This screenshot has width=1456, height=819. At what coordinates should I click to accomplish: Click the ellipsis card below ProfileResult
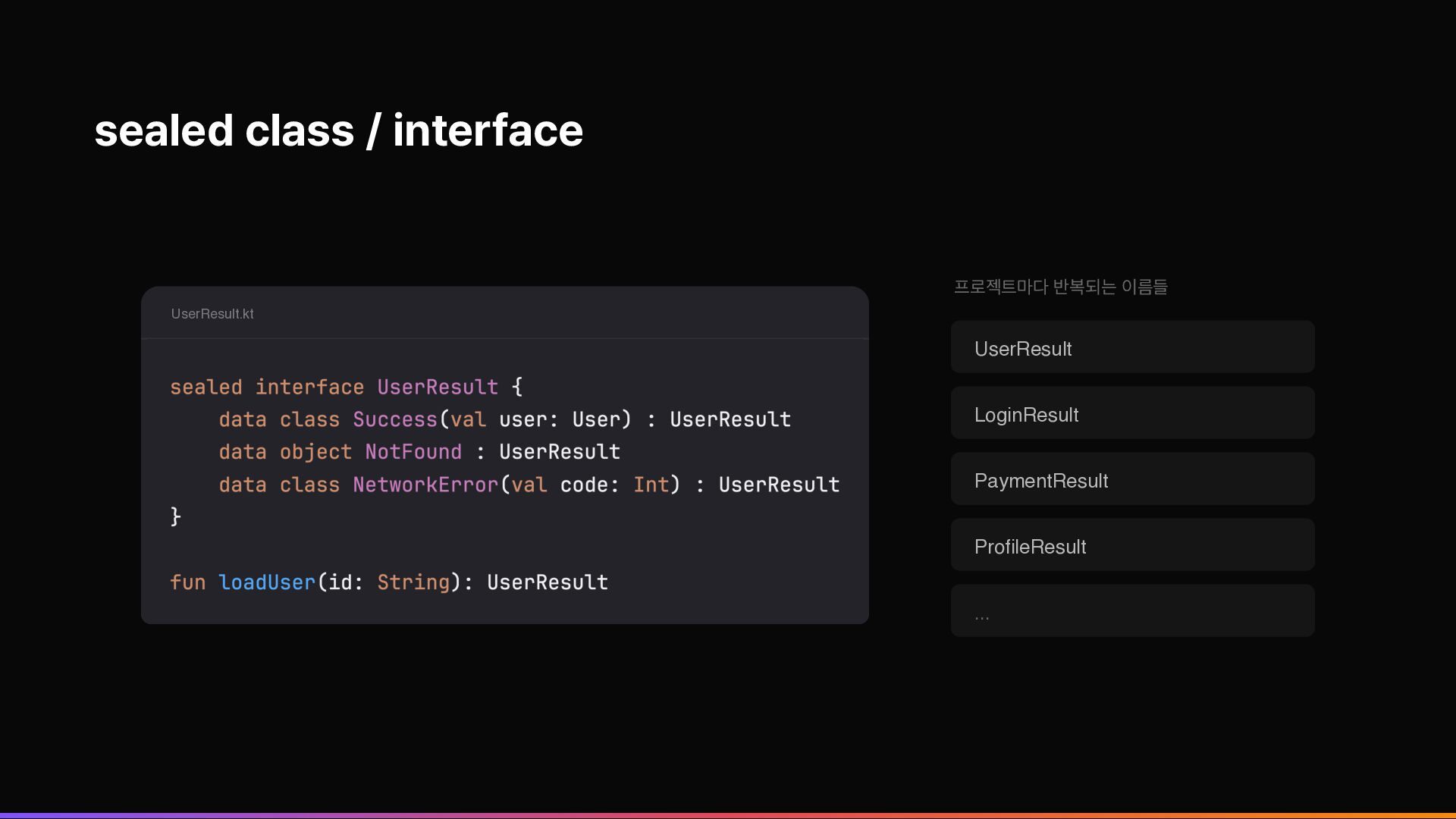tap(1133, 610)
